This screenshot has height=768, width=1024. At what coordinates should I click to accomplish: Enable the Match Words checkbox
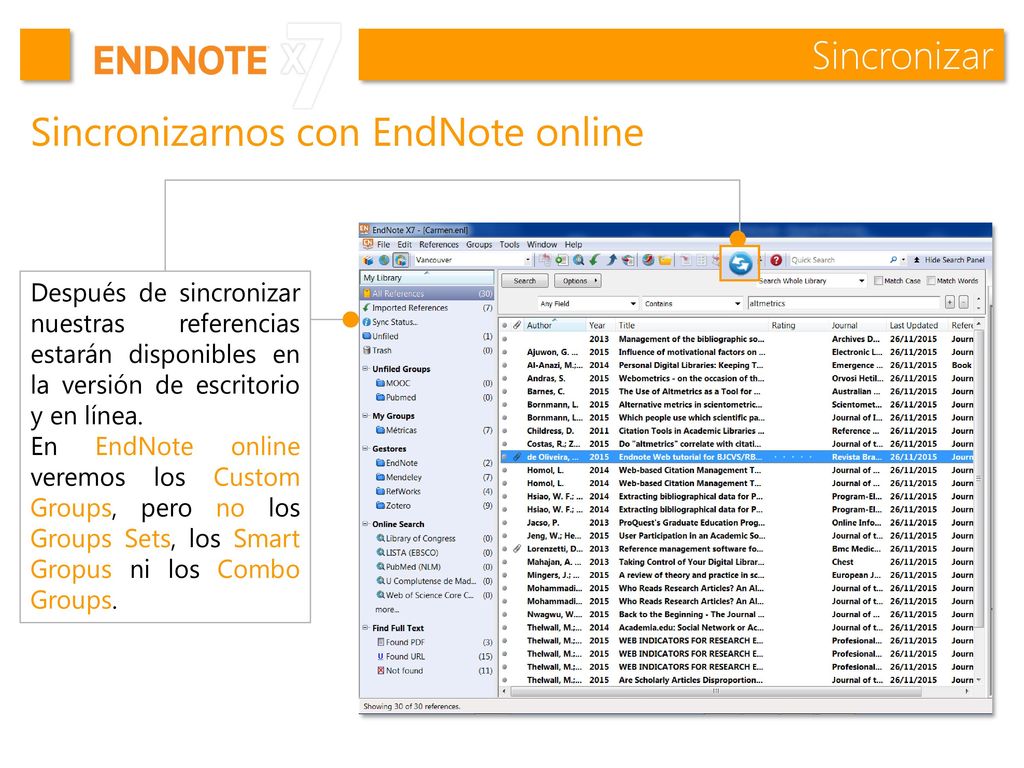tap(931, 281)
